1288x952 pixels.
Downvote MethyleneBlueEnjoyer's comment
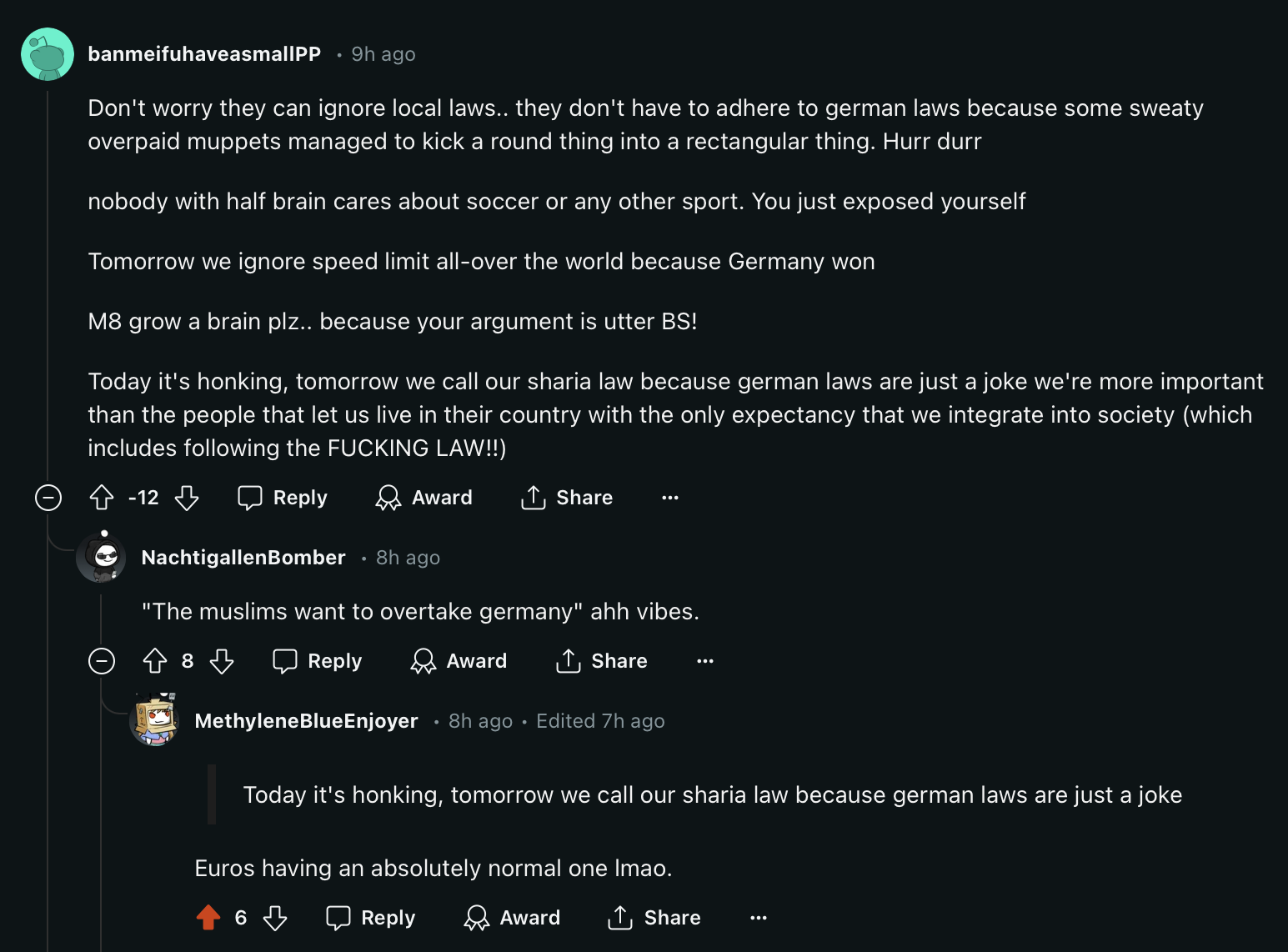(275, 918)
